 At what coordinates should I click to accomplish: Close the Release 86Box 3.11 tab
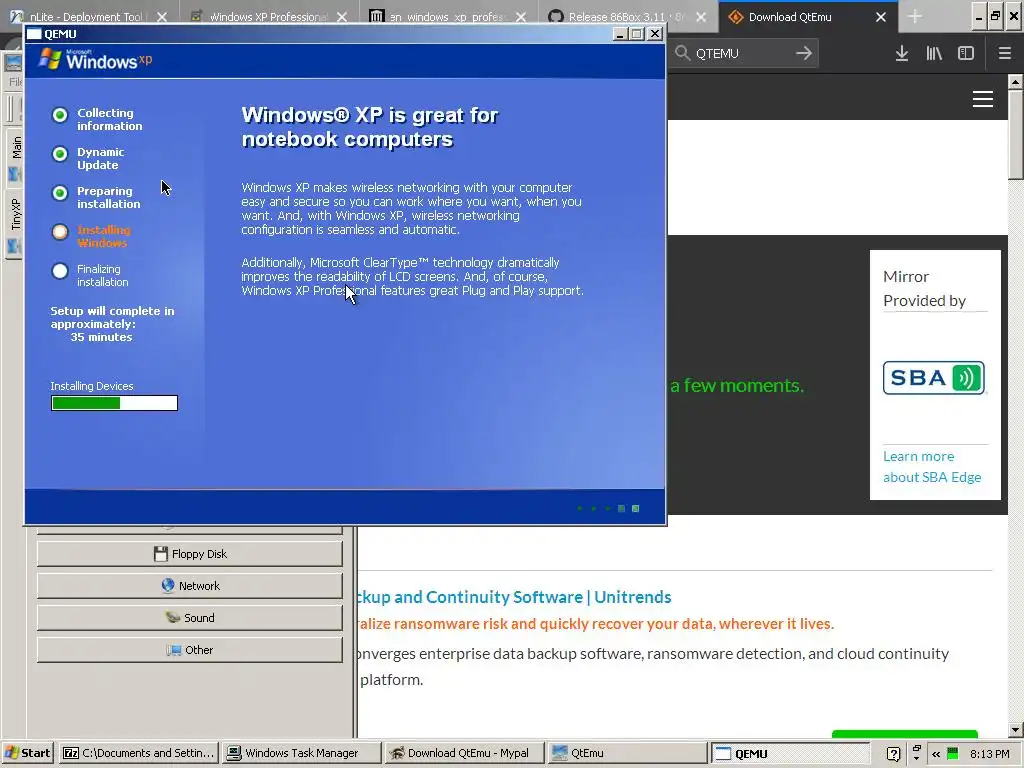(701, 17)
